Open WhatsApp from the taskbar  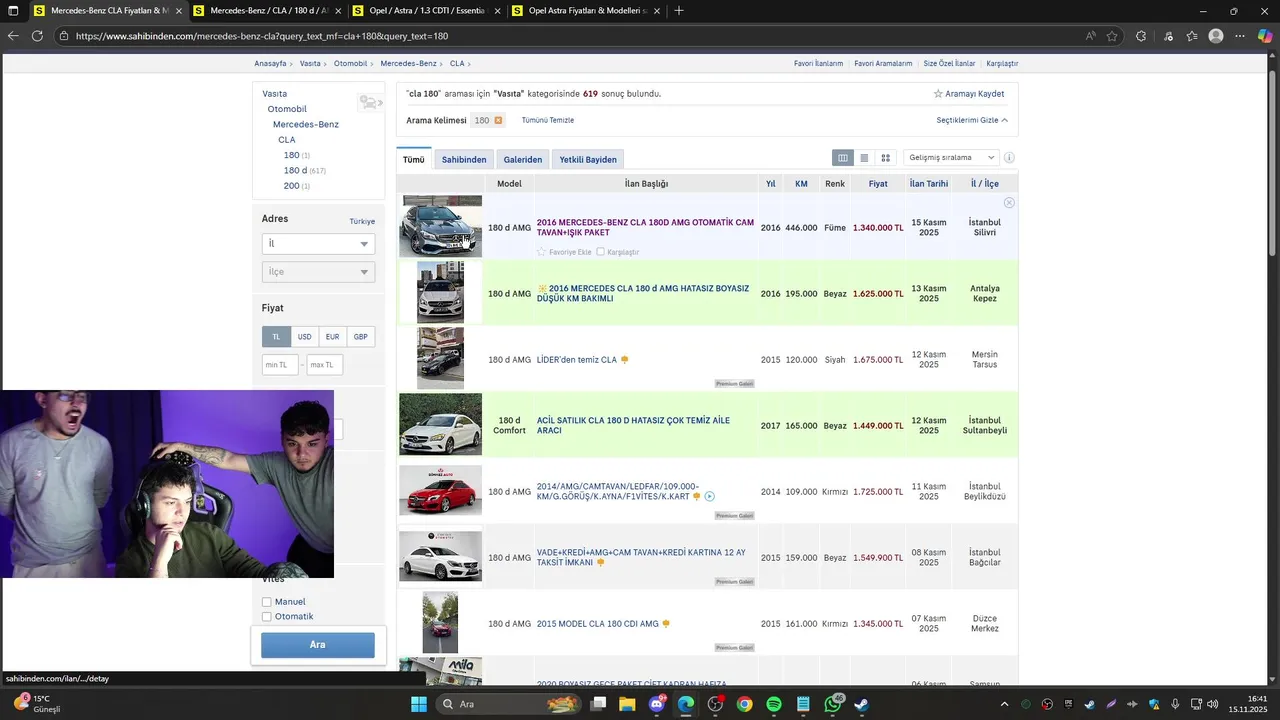[833, 704]
